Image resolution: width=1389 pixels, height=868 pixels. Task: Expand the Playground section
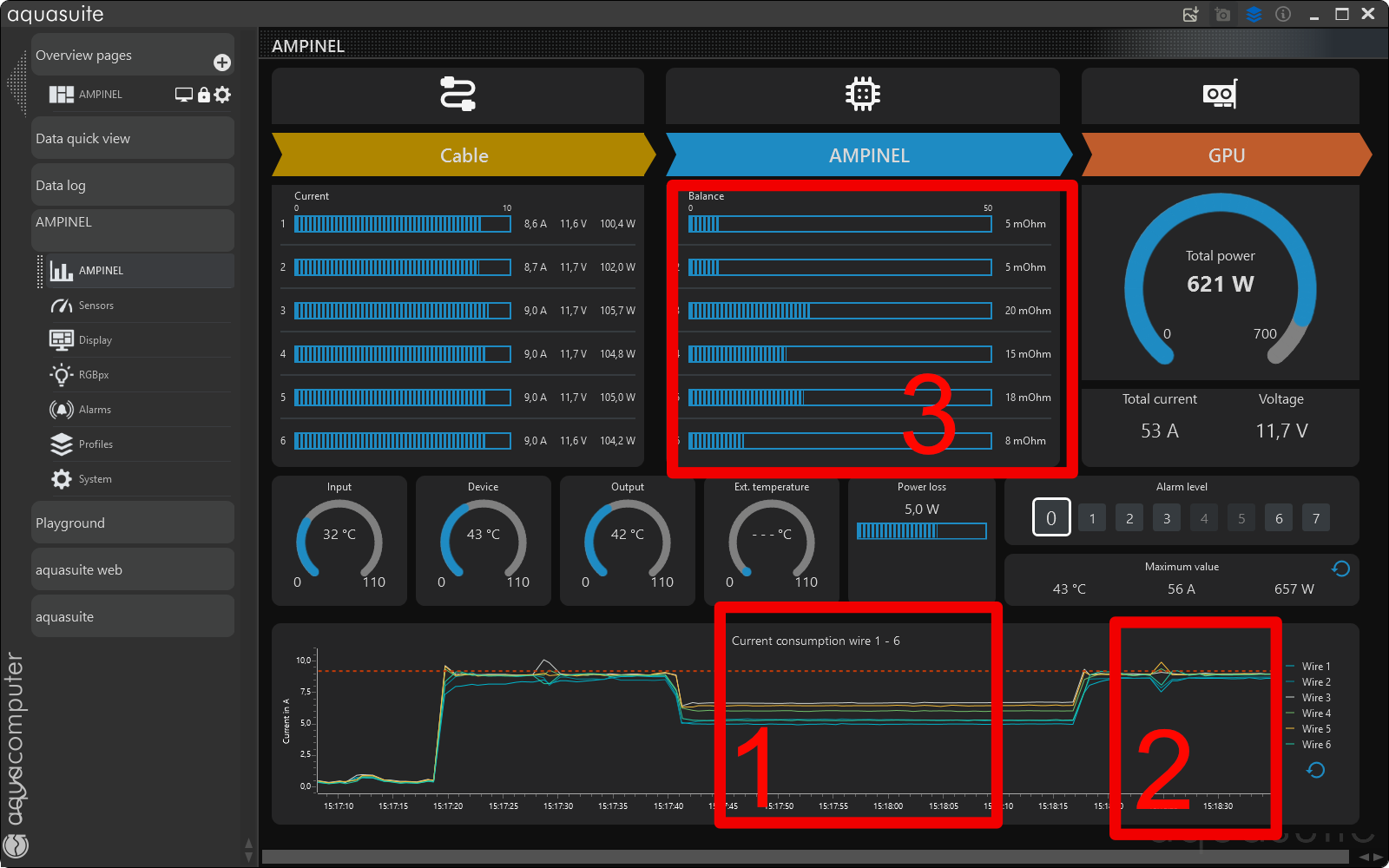[132, 523]
